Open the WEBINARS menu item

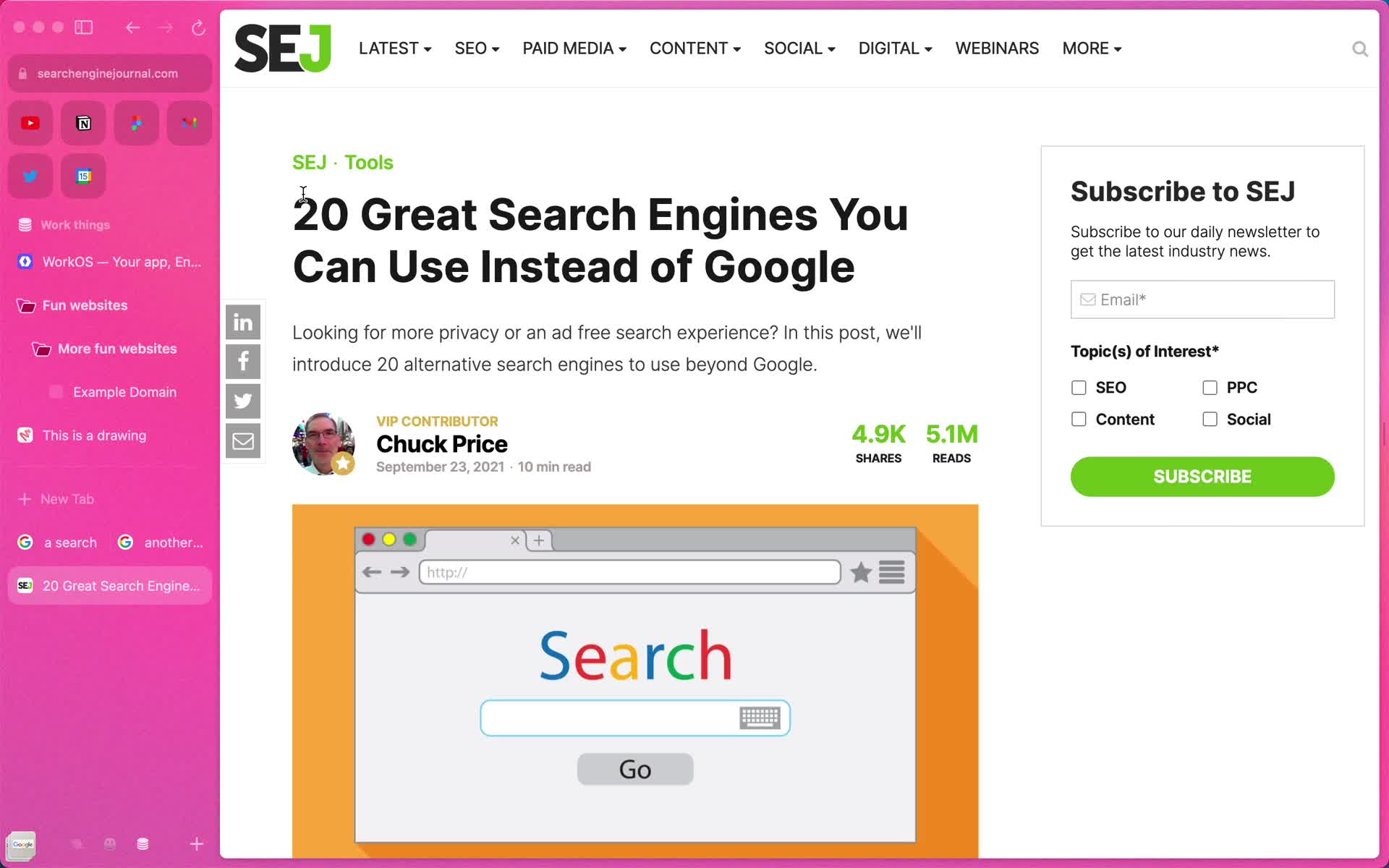point(997,48)
